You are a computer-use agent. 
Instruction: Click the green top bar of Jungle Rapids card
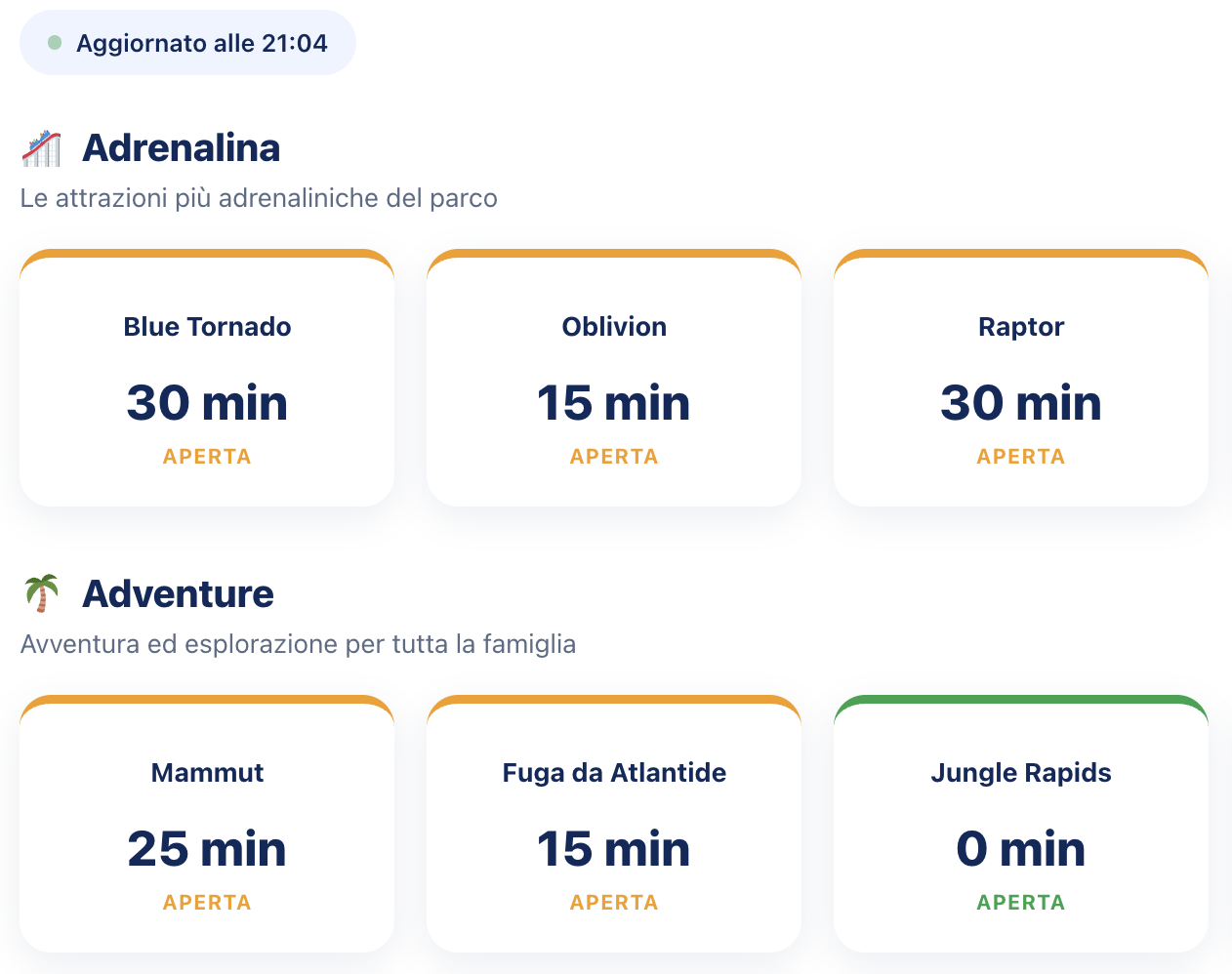click(x=1021, y=699)
